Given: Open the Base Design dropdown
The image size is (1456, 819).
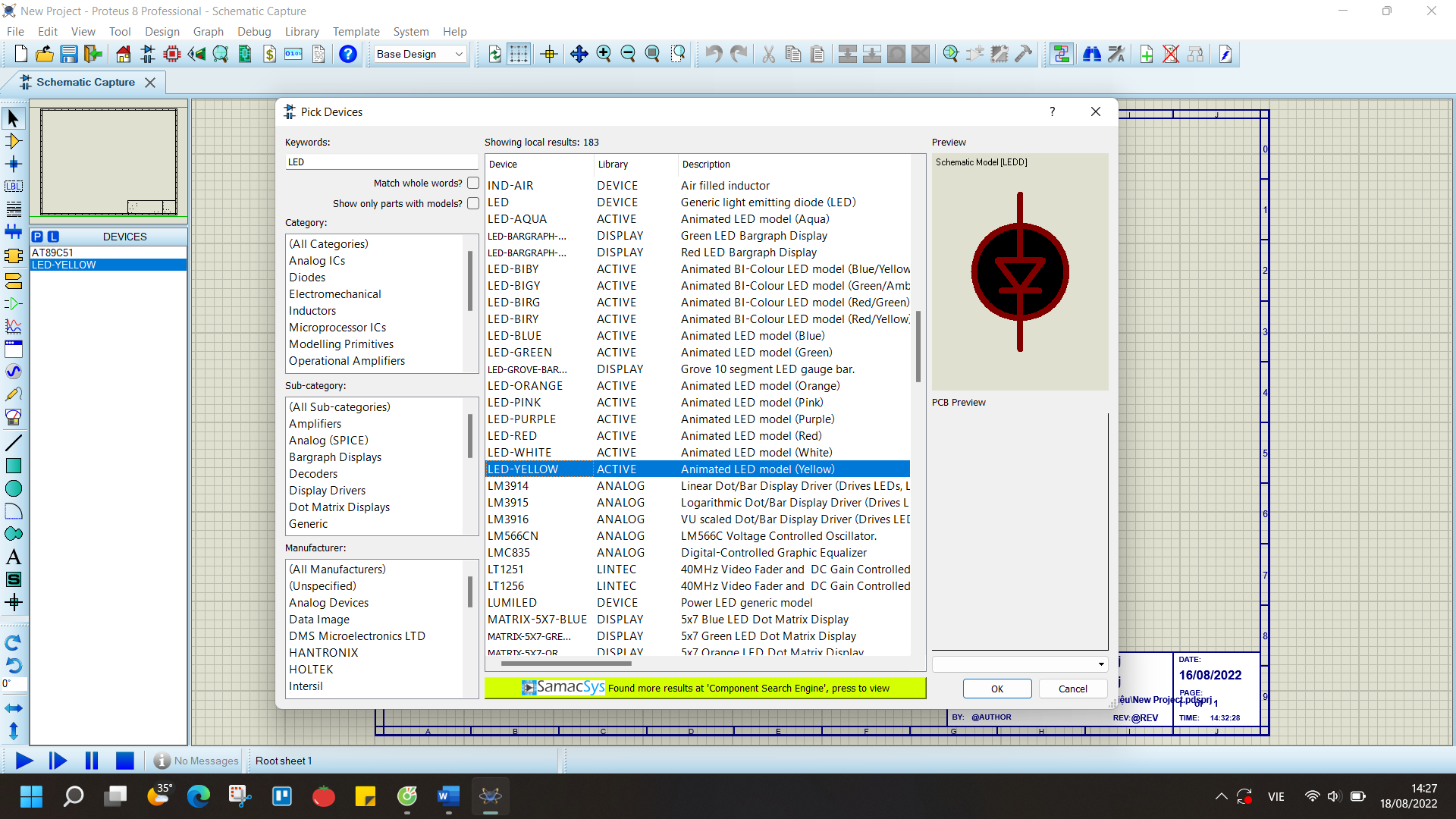Looking at the screenshot, I should [x=459, y=54].
